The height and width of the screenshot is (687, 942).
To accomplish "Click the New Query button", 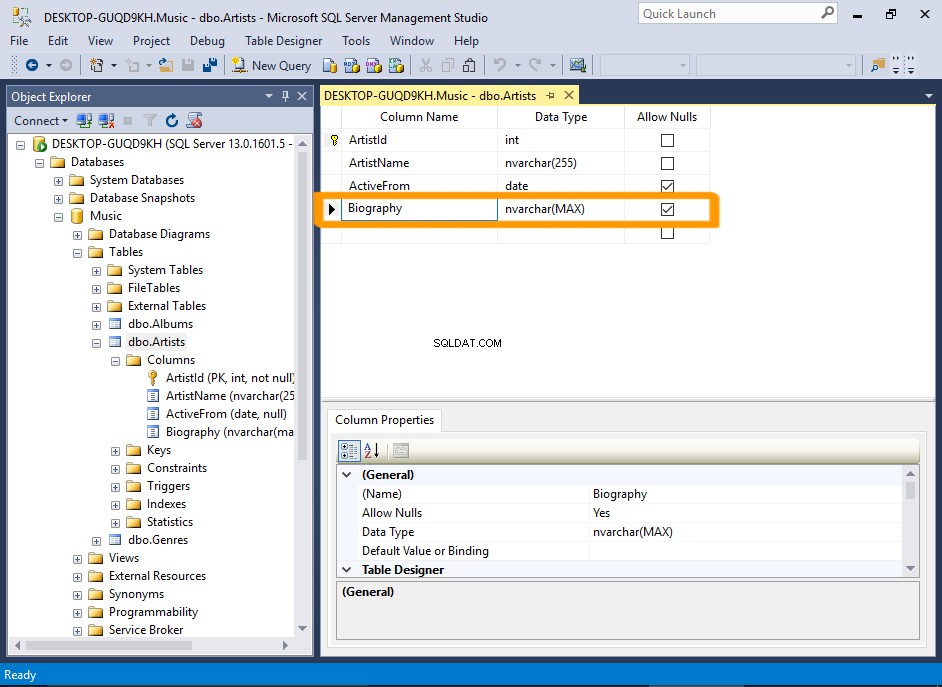I will coord(272,65).
